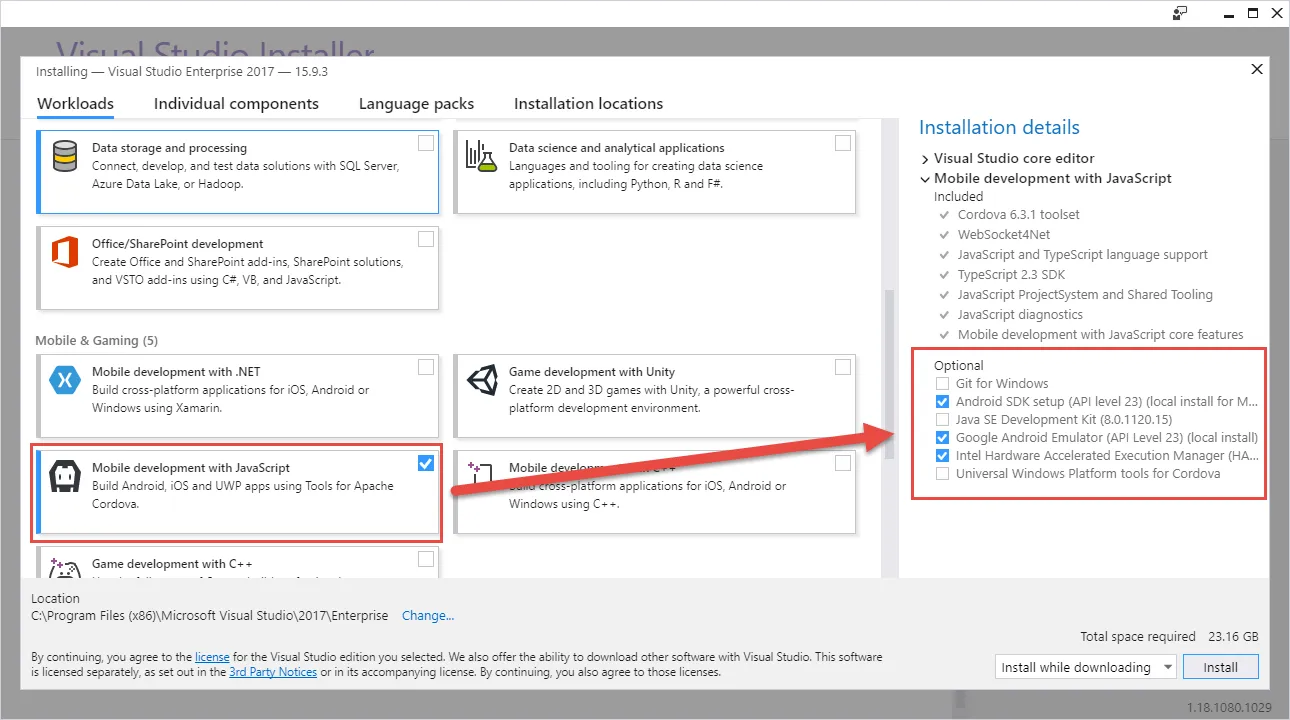
Task: Check the Office/SharePoint development workload
Action: coord(426,239)
